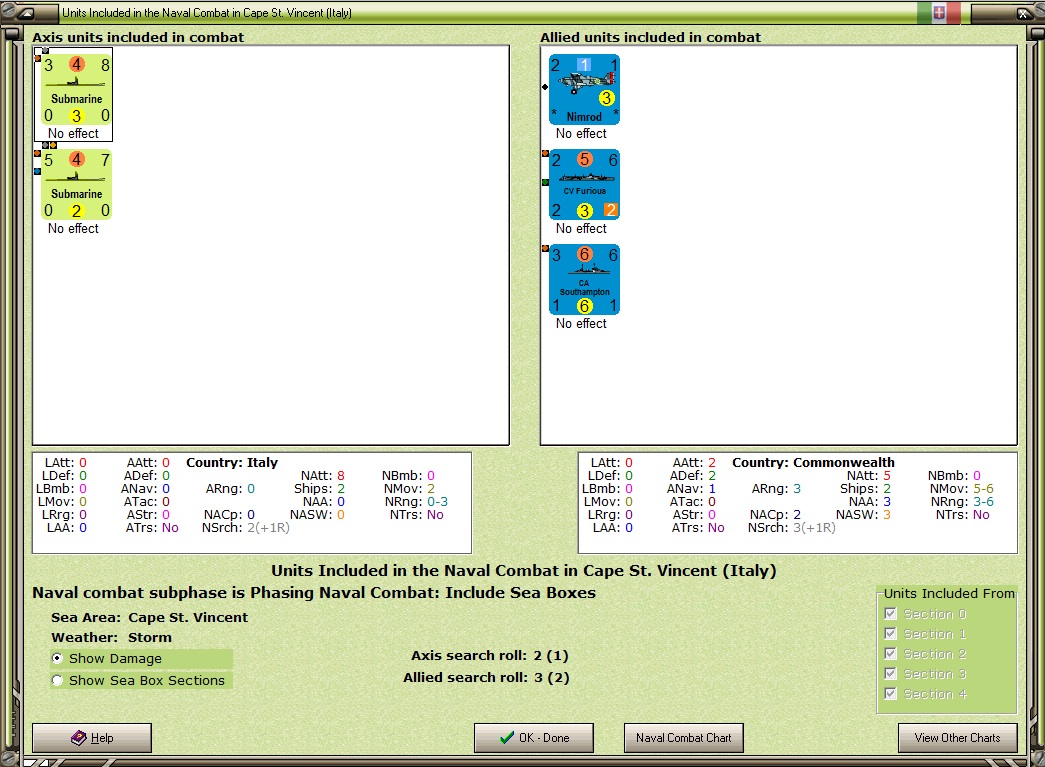Image resolution: width=1045 pixels, height=767 pixels.
Task: Click the Italy NSrch: 2(+1R) value
Action: (x=269, y=528)
